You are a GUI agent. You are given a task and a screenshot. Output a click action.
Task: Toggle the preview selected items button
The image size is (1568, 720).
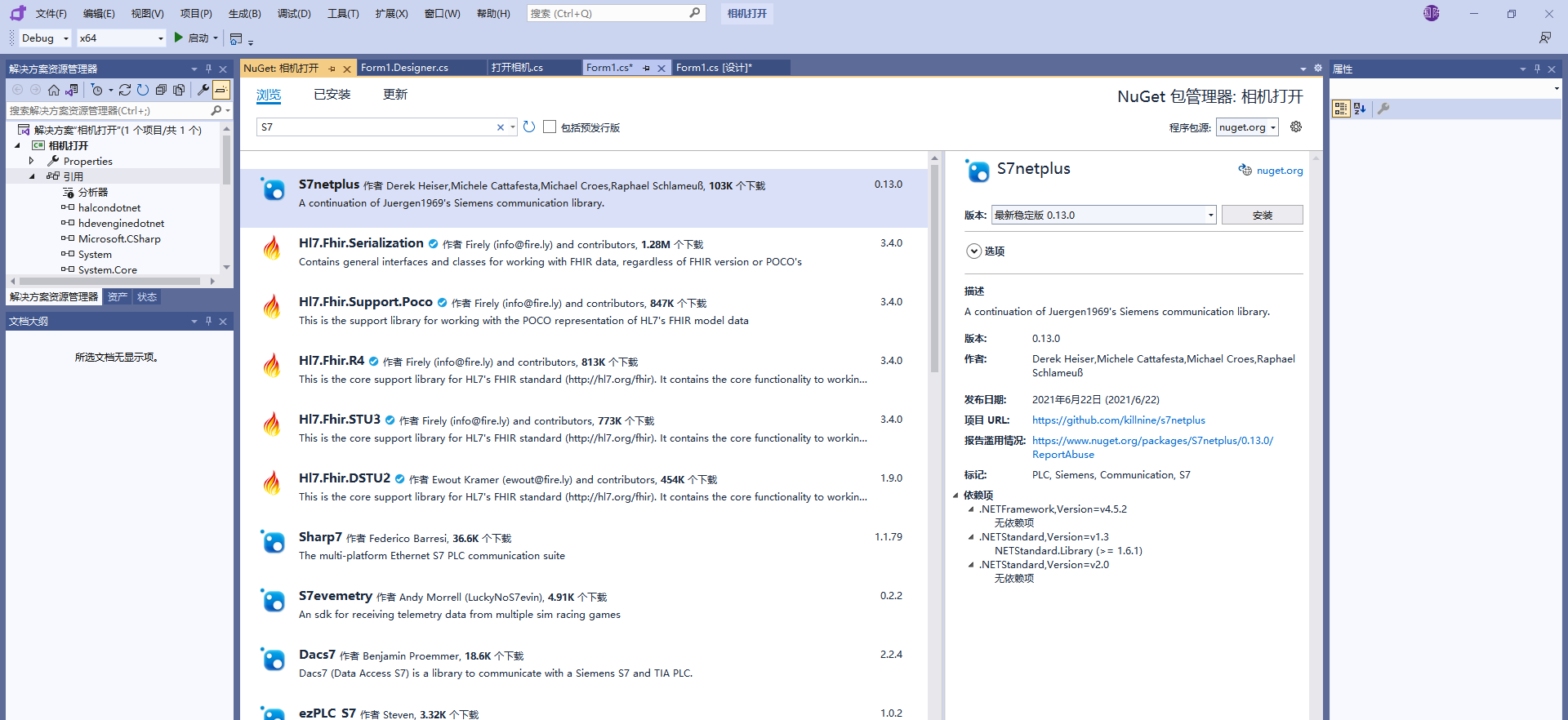click(x=221, y=90)
